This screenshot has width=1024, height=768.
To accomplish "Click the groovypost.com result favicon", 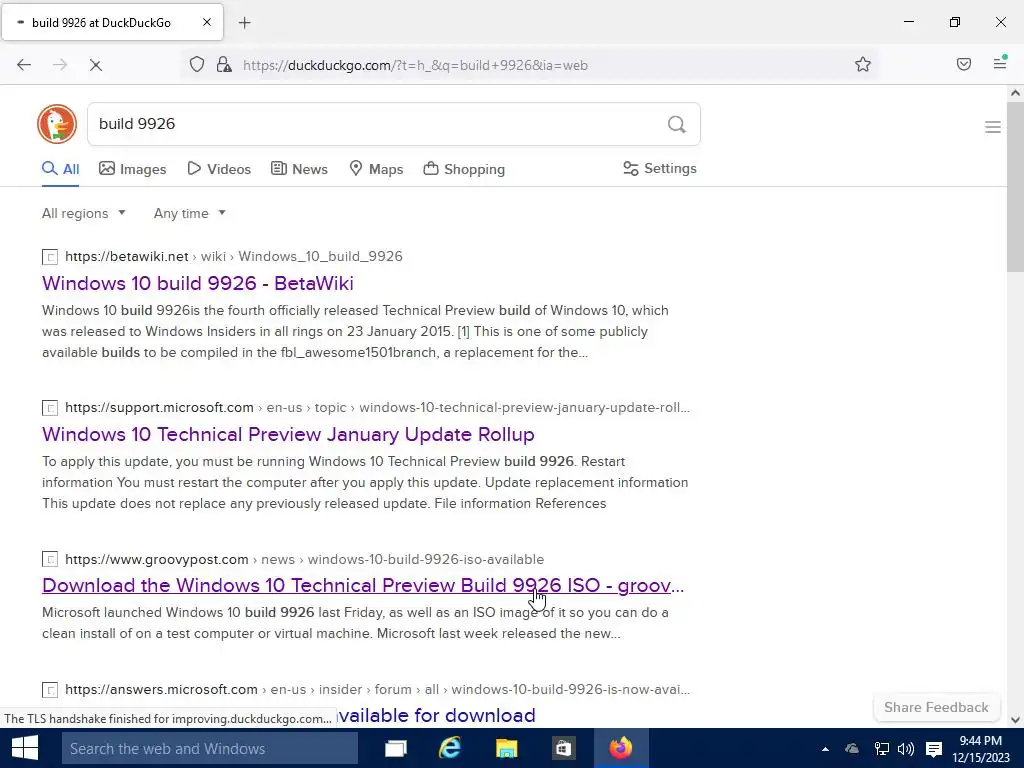I will 50,560.
